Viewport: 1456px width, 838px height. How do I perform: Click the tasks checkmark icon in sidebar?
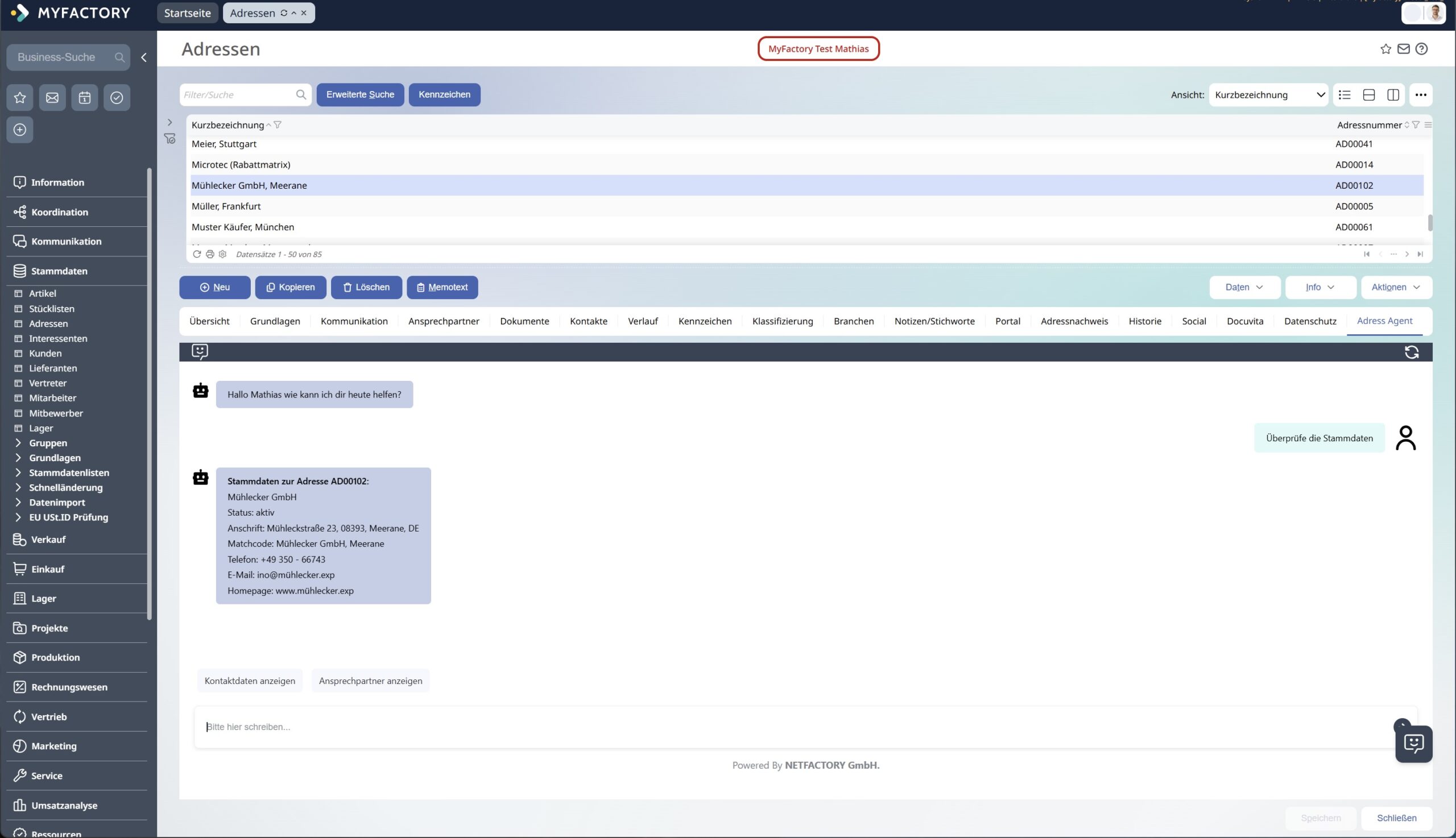click(116, 97)
